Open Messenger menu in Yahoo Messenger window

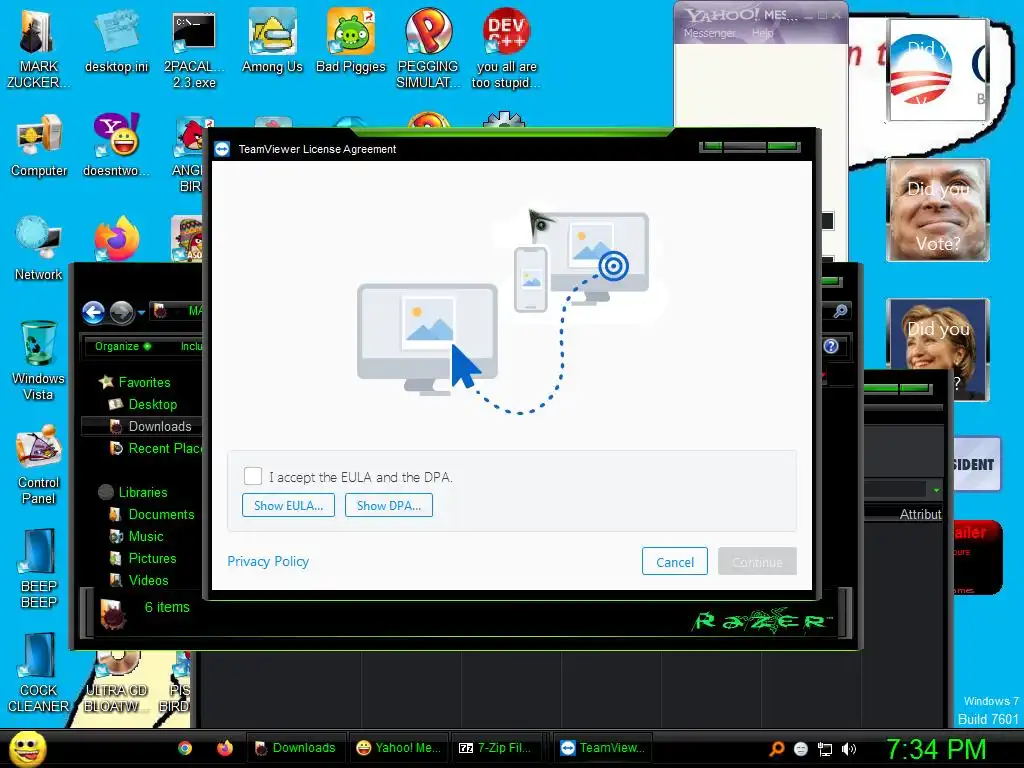[709, 33]
